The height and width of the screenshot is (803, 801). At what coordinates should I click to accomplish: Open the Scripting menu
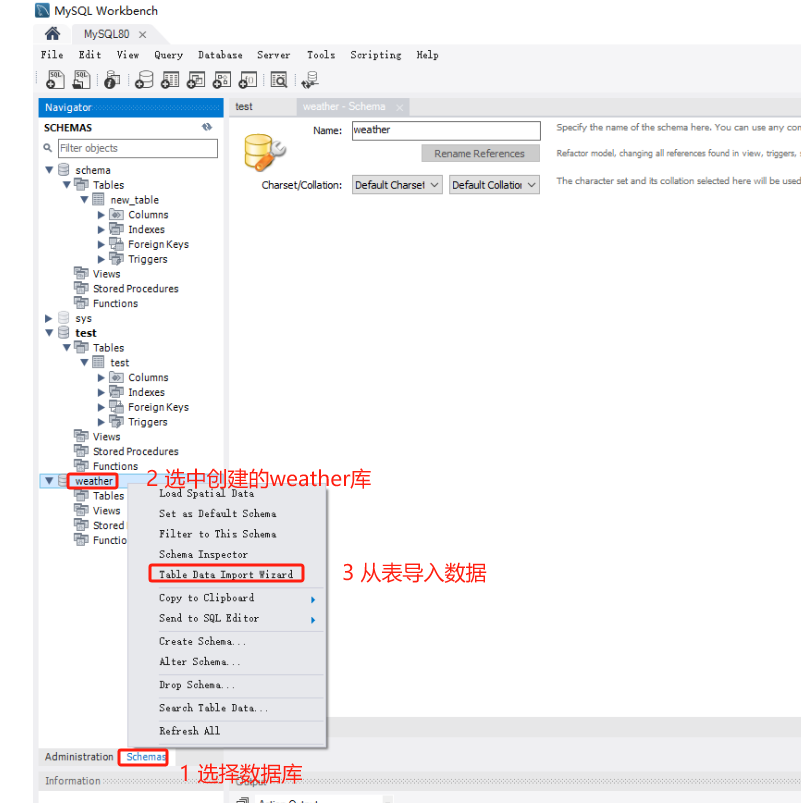[376, 55]
